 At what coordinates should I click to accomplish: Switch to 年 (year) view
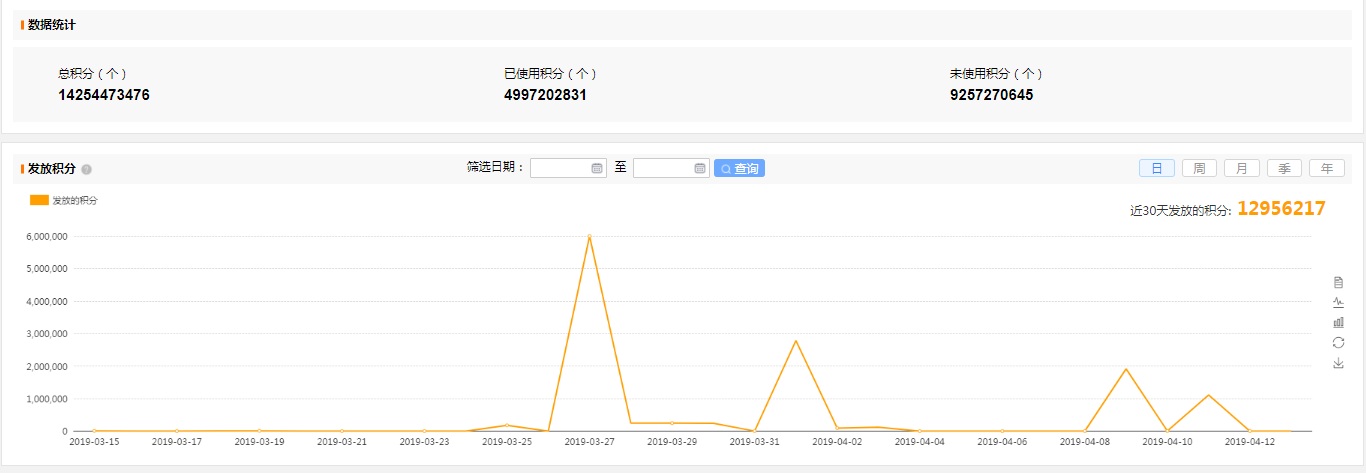click(x=1326, y=168)
